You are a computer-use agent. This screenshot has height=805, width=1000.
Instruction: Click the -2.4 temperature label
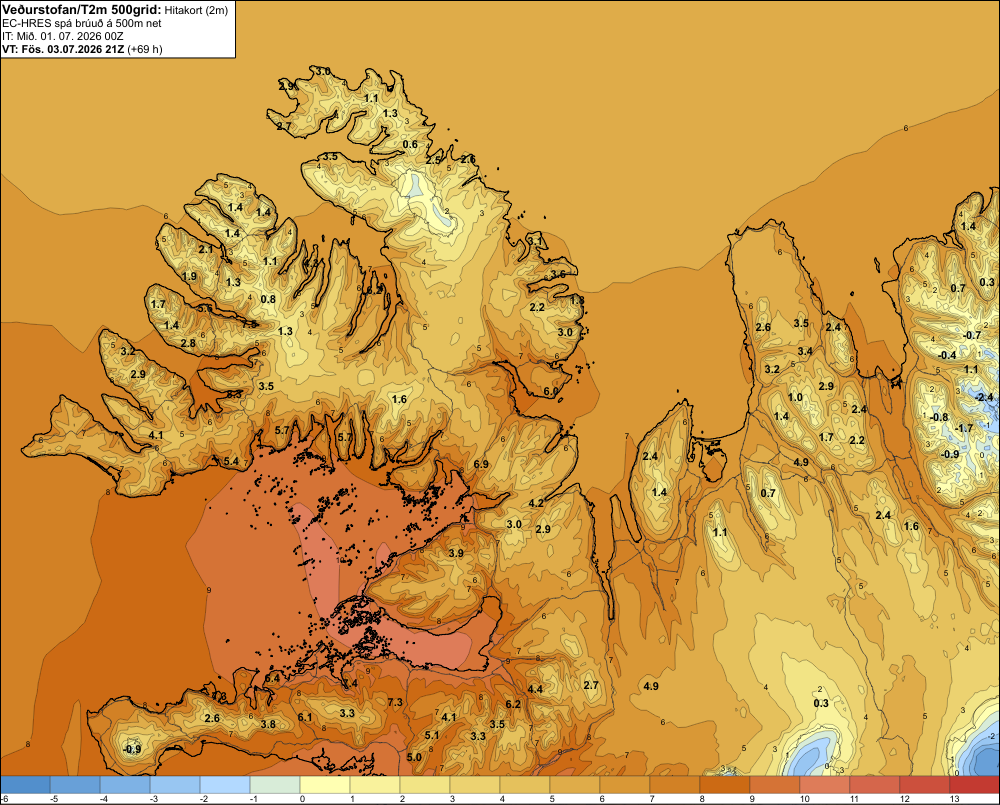(984, 397)
